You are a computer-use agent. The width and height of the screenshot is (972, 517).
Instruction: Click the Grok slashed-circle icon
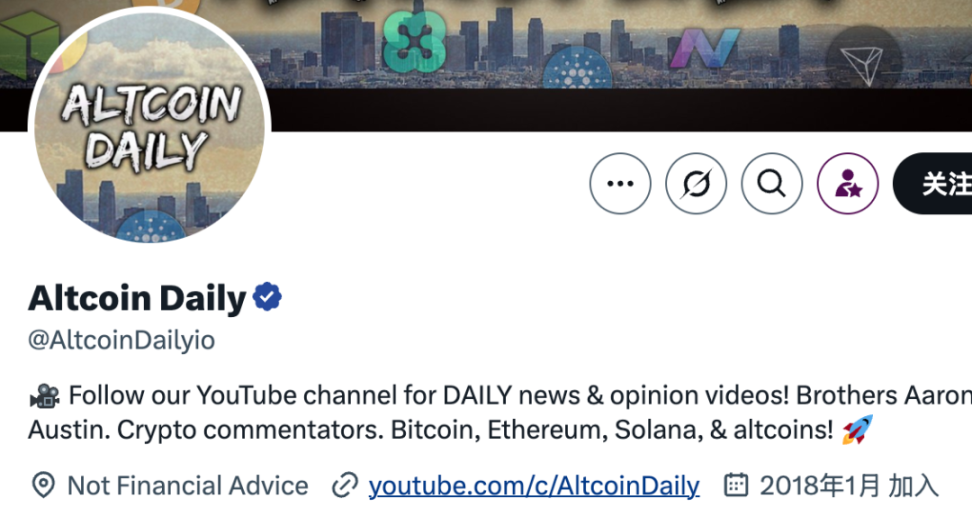[x=696, y=183]
